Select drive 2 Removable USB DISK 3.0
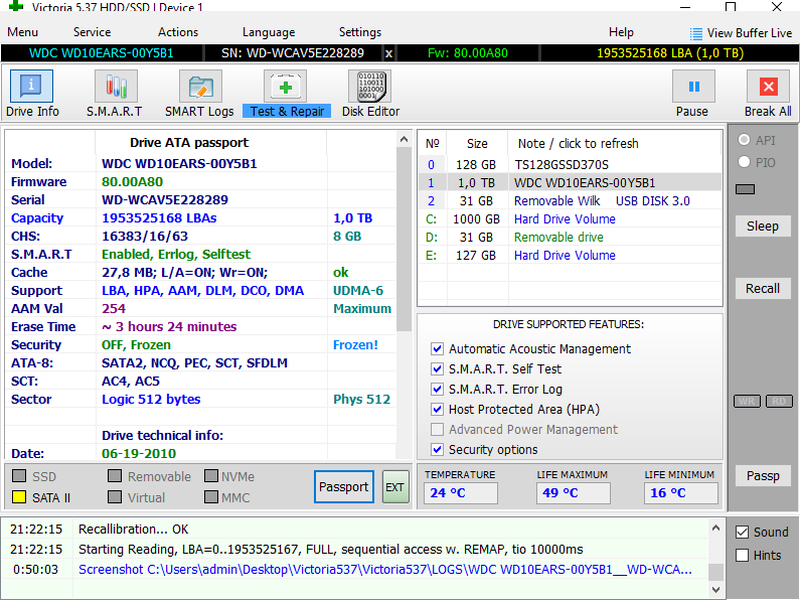Viewport: 800px width, 600px height. point(570,201)
